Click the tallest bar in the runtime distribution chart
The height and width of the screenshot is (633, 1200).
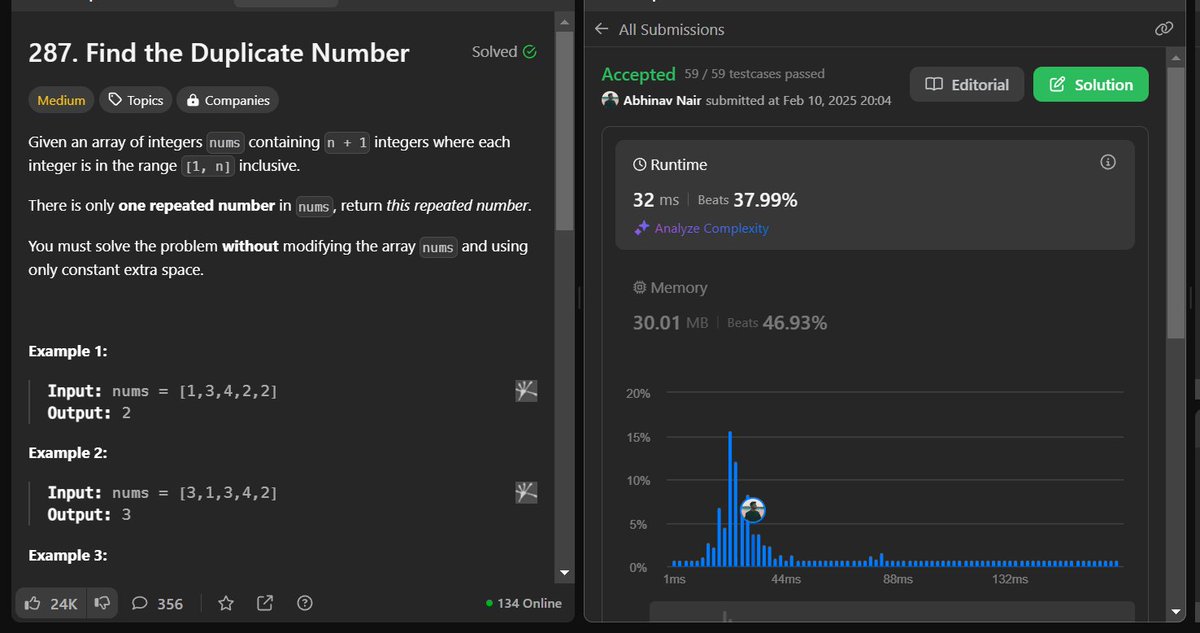click(730, 499)
